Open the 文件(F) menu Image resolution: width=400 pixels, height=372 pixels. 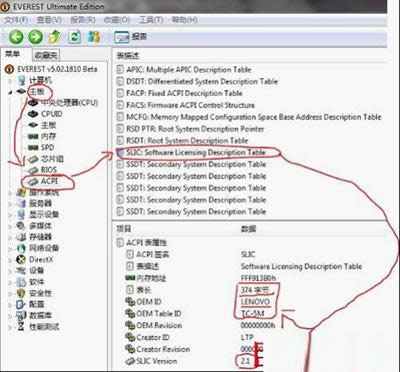[x=16, y=20]
